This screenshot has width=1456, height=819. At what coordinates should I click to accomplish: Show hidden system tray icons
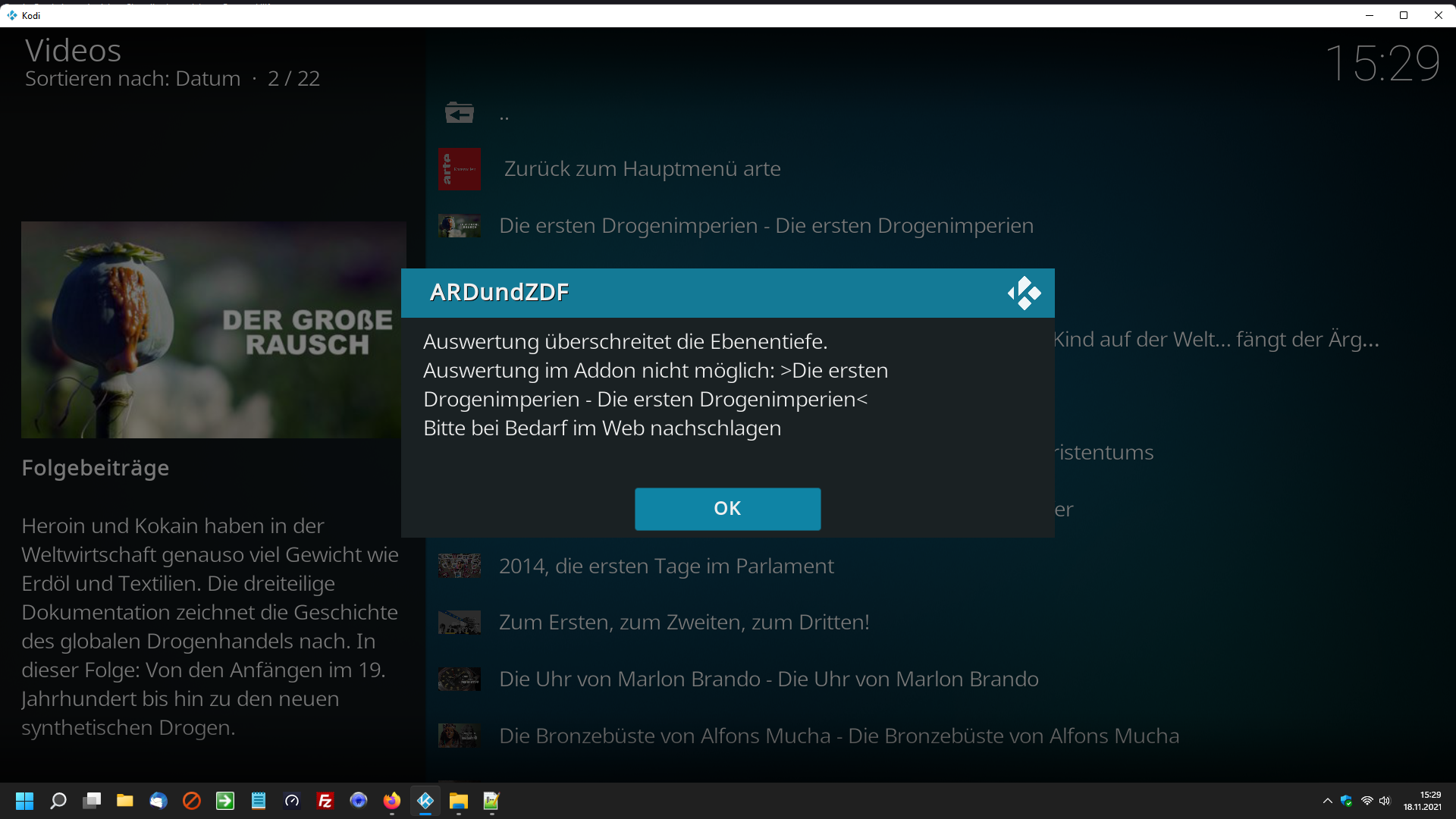1327,801
